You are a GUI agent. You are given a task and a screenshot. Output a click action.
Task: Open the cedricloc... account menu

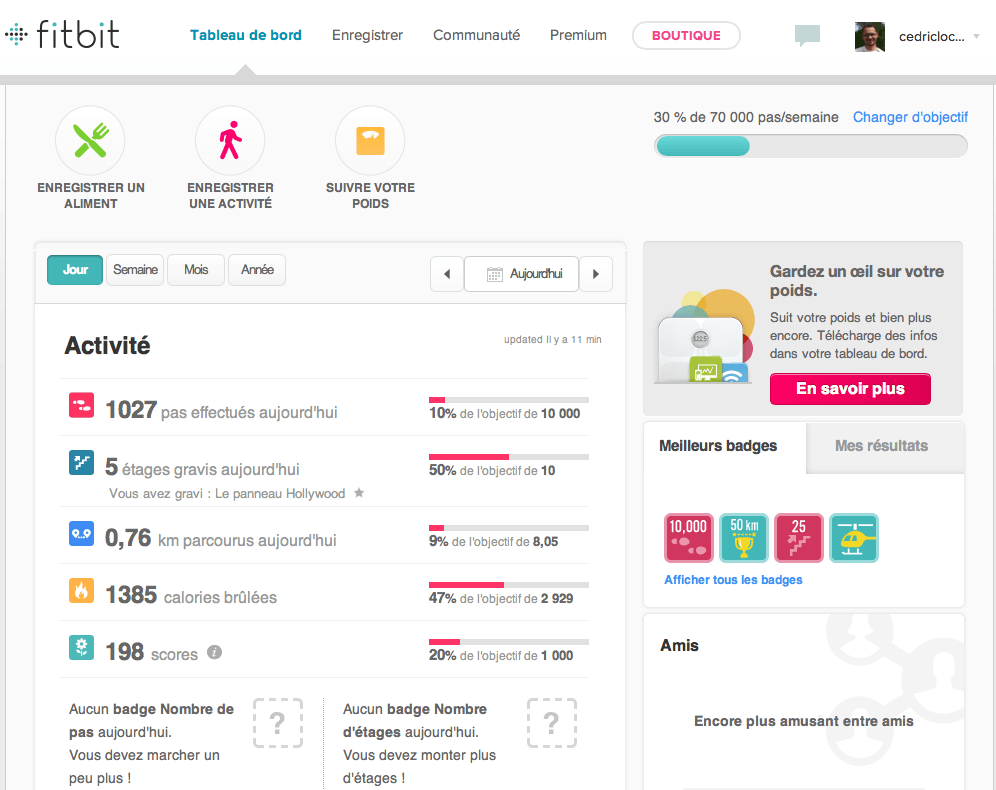[931, 37]
